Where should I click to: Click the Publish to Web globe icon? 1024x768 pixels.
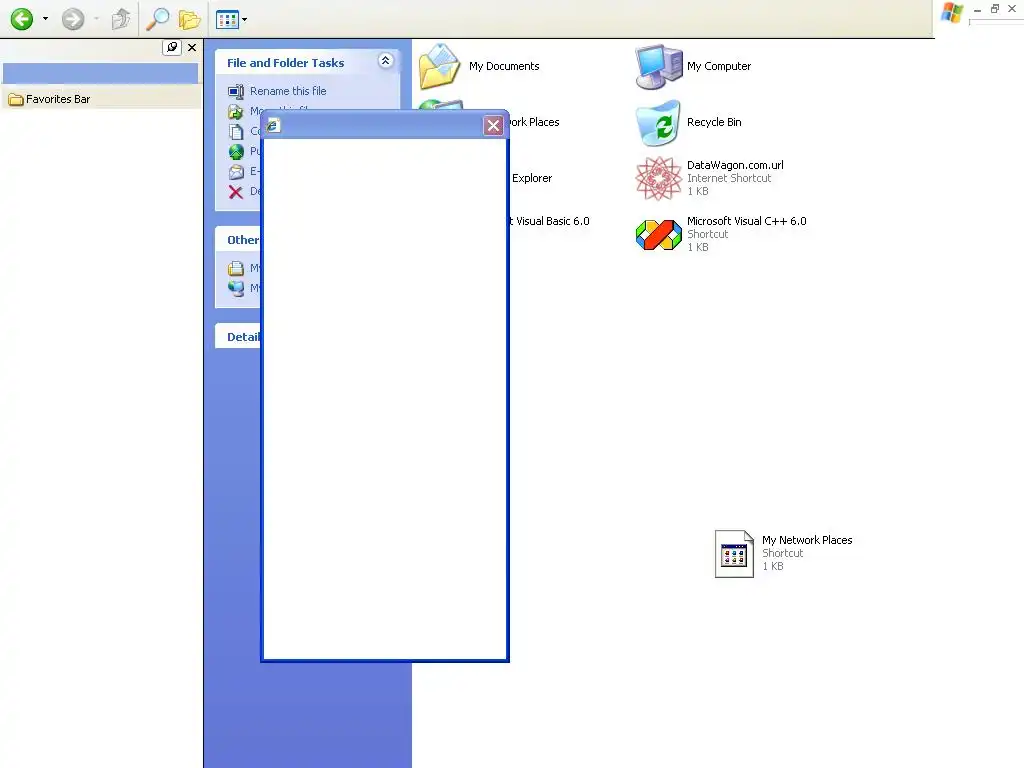(x=236, y=152)
